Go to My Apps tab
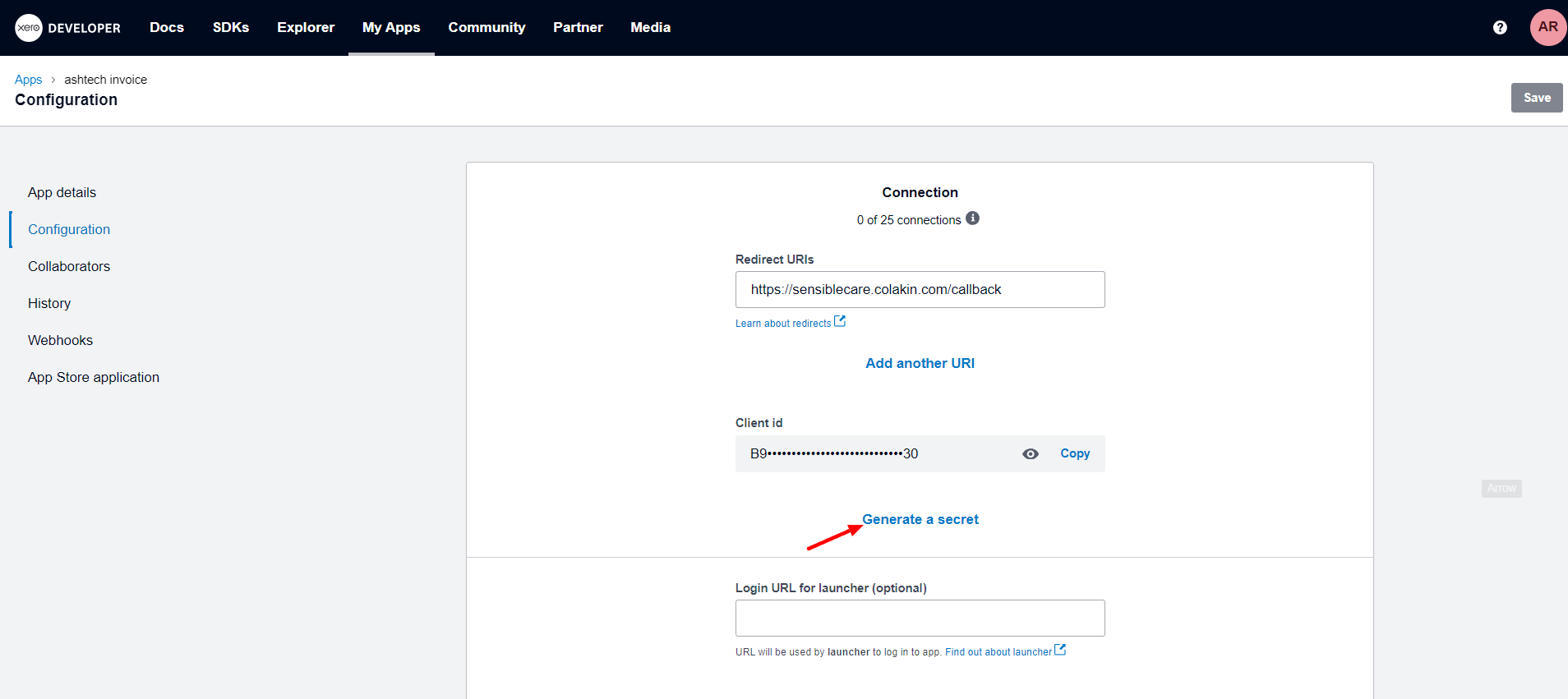The image size is (1568, 699). [x=391, y=28]
